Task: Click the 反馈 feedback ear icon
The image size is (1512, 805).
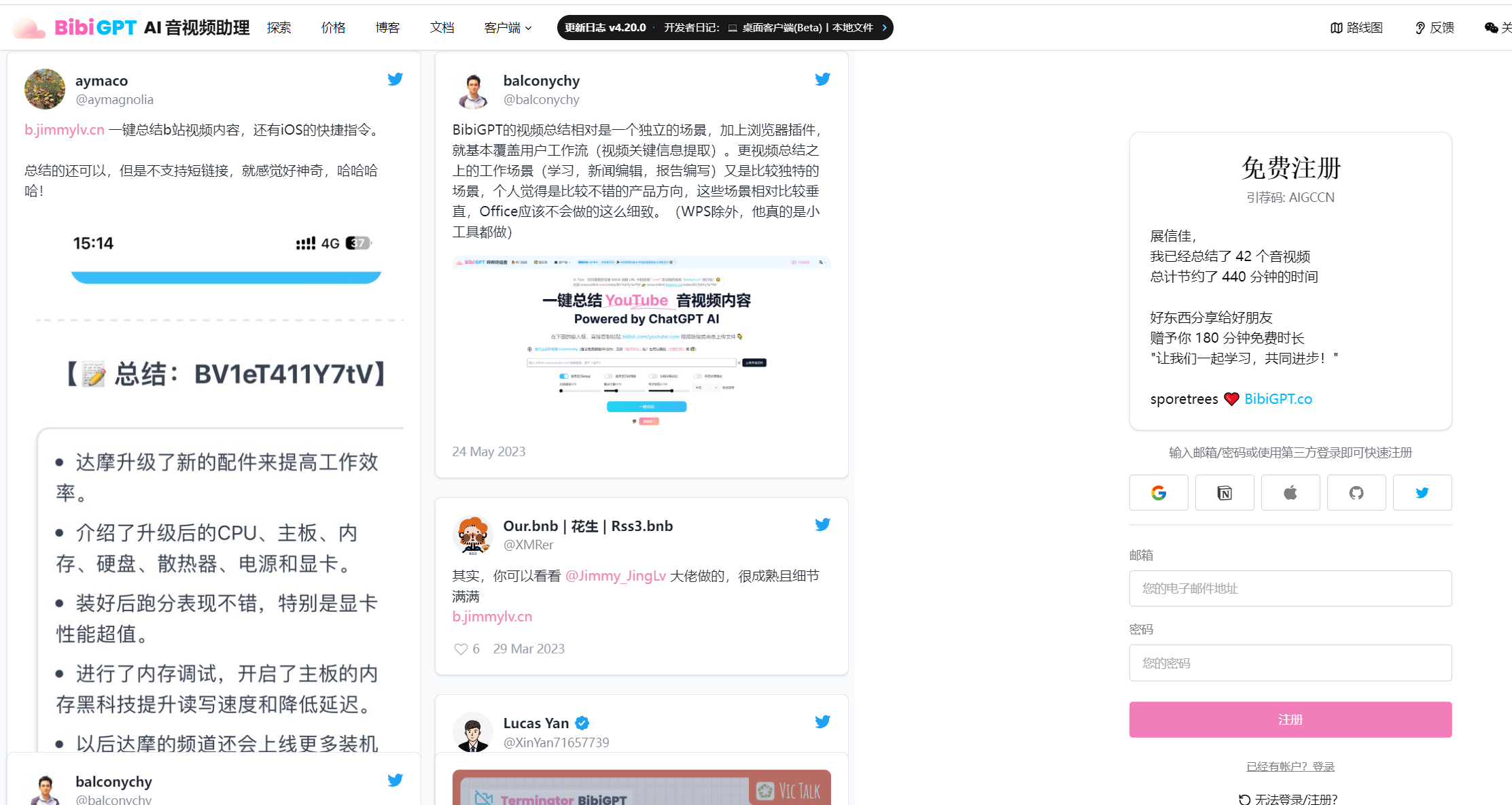Action: point(1420,28)
